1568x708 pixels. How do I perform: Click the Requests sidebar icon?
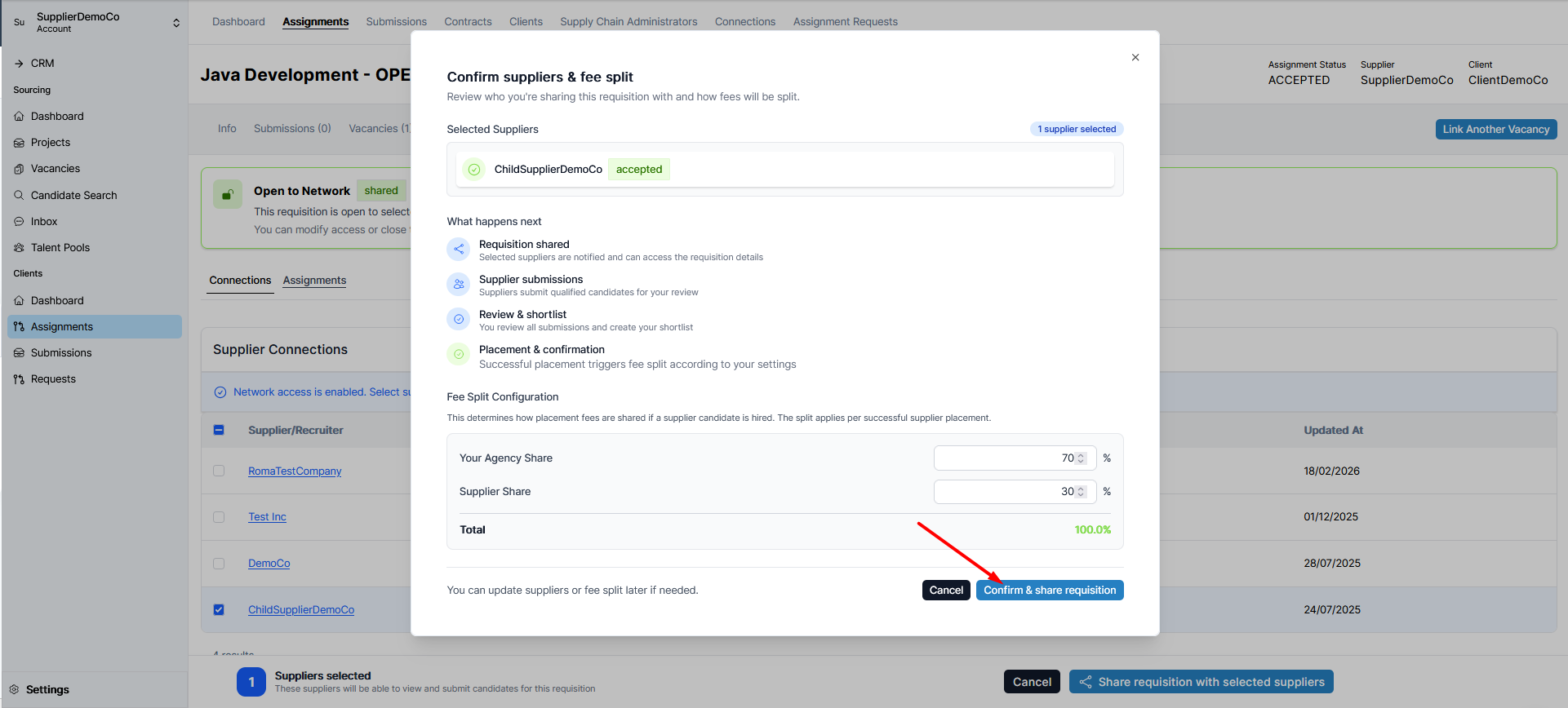(19, 379)
